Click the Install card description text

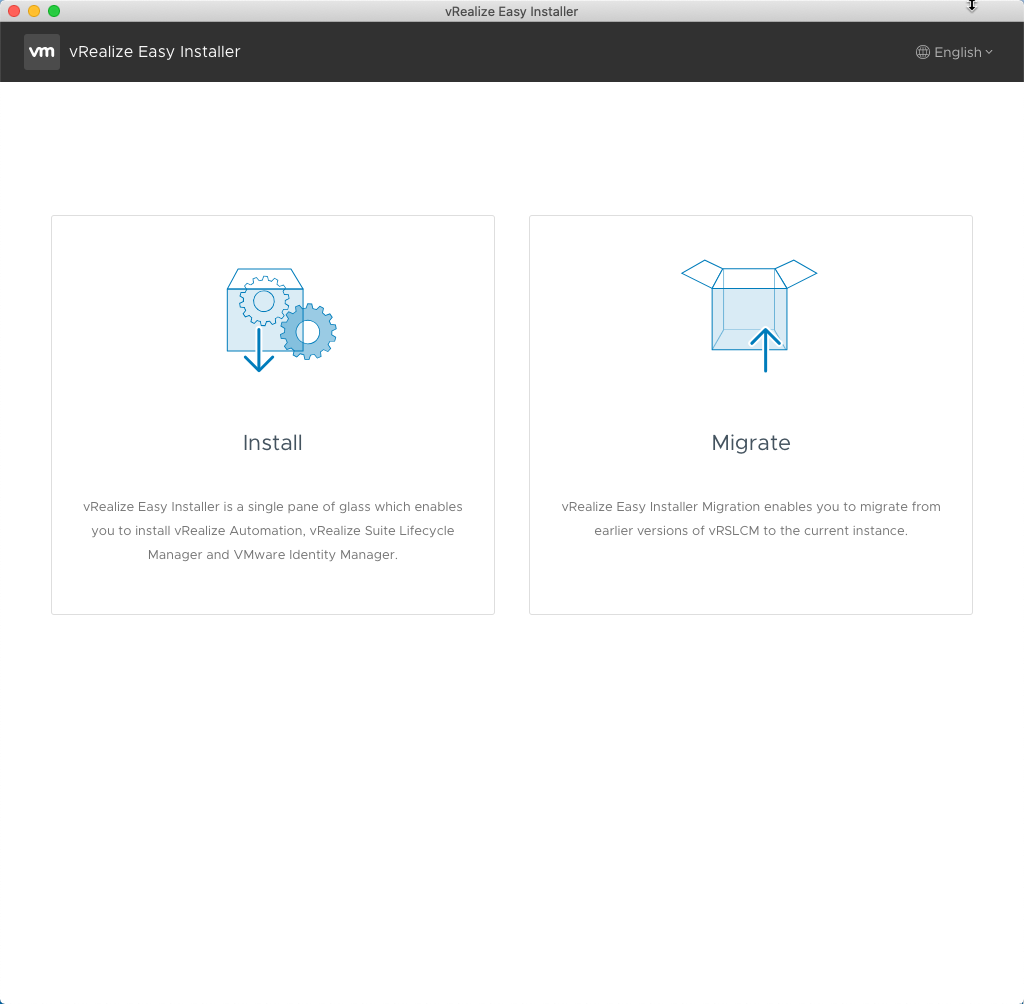point(272,530)
